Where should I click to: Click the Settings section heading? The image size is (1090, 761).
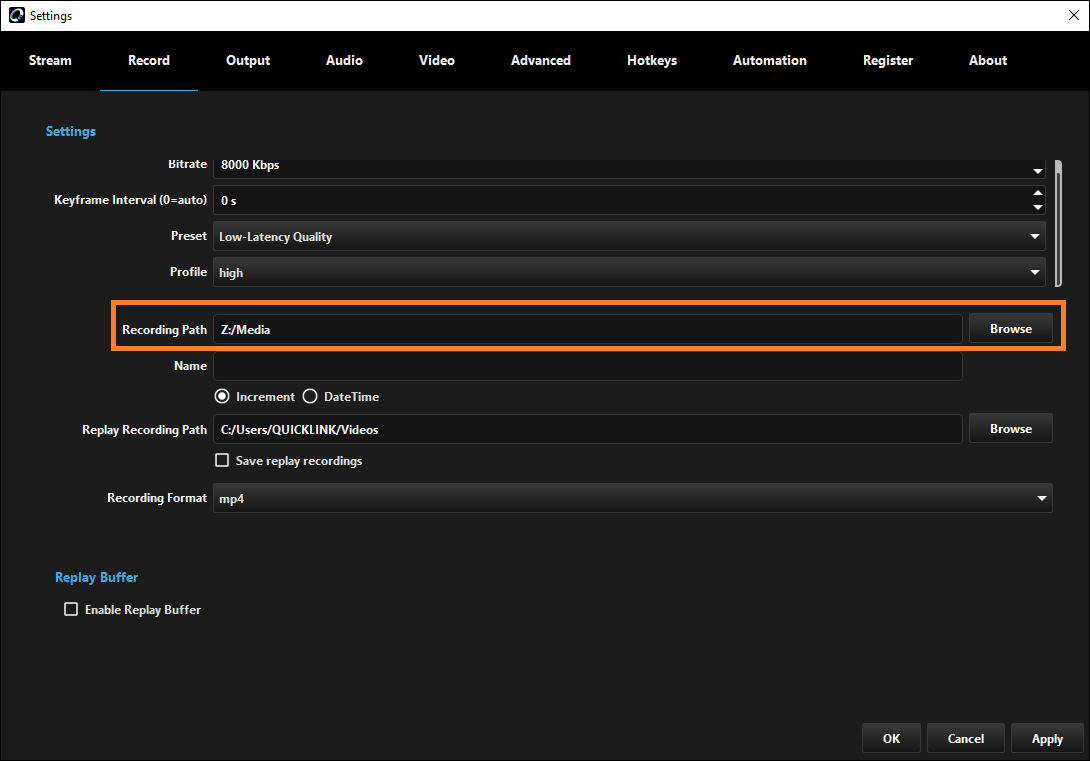point(71,131)
